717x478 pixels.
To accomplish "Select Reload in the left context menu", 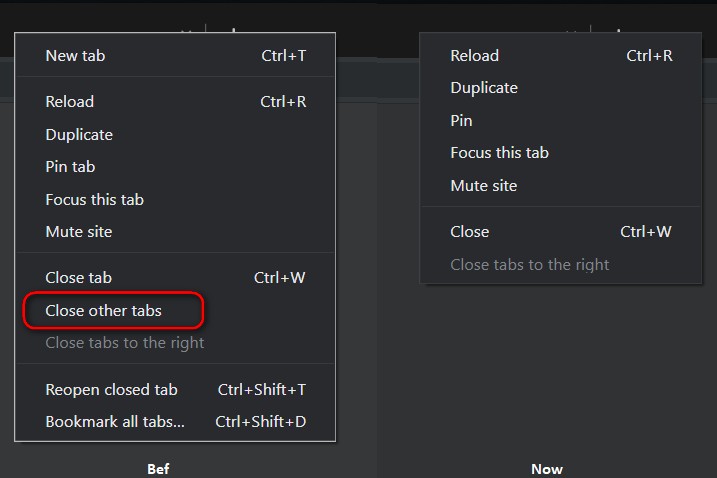I will click(175, 102).
